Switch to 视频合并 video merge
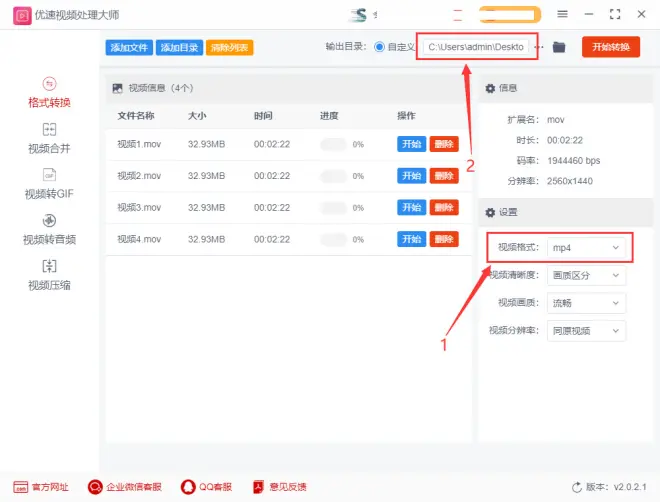 (x=49, y=138)
